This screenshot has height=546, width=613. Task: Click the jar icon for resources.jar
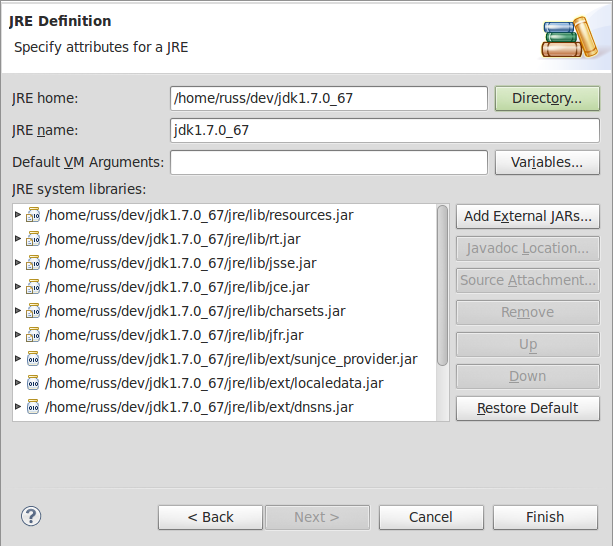[33, 215]
